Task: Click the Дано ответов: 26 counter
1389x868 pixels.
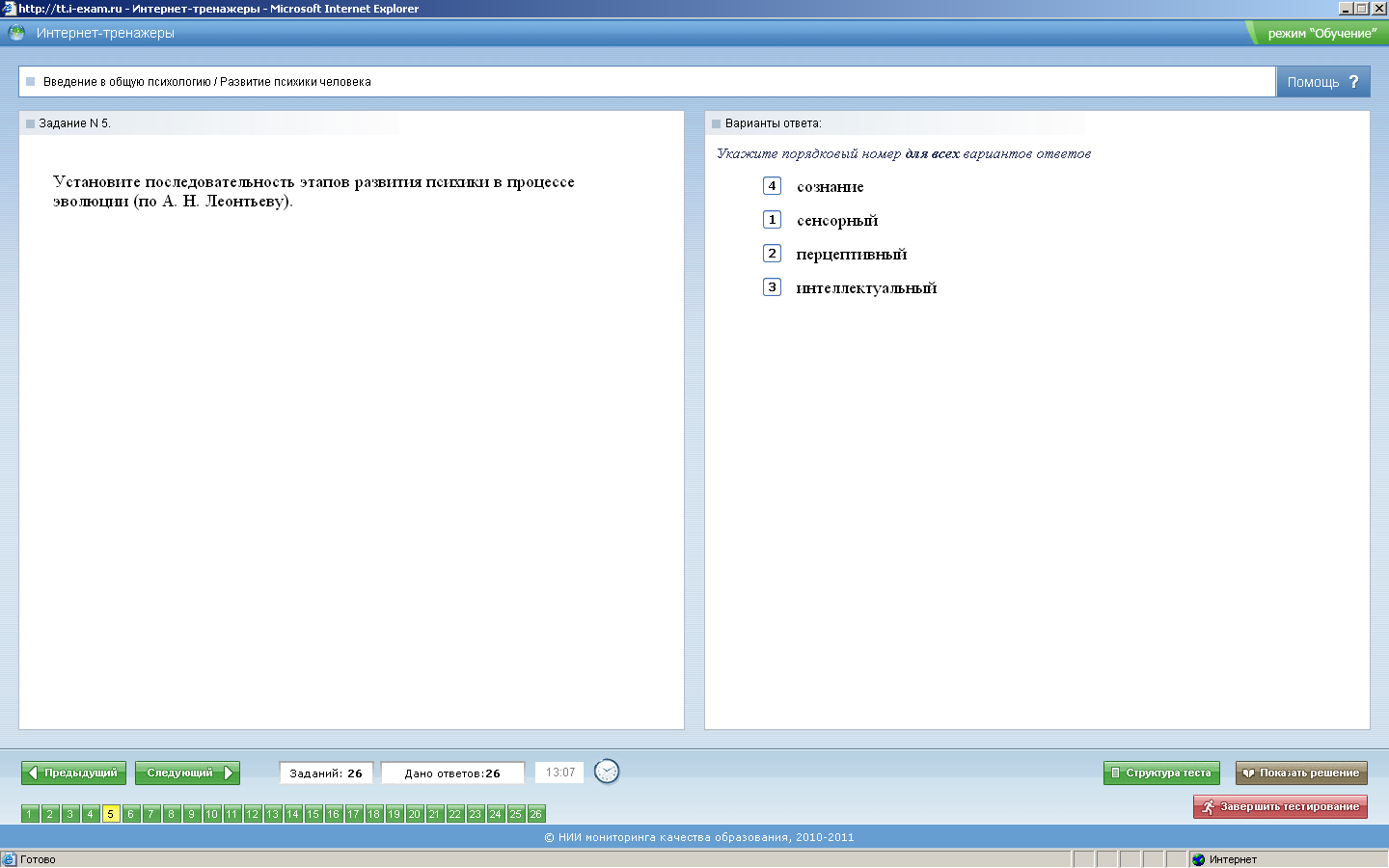Action: click(x=452, y=773)
